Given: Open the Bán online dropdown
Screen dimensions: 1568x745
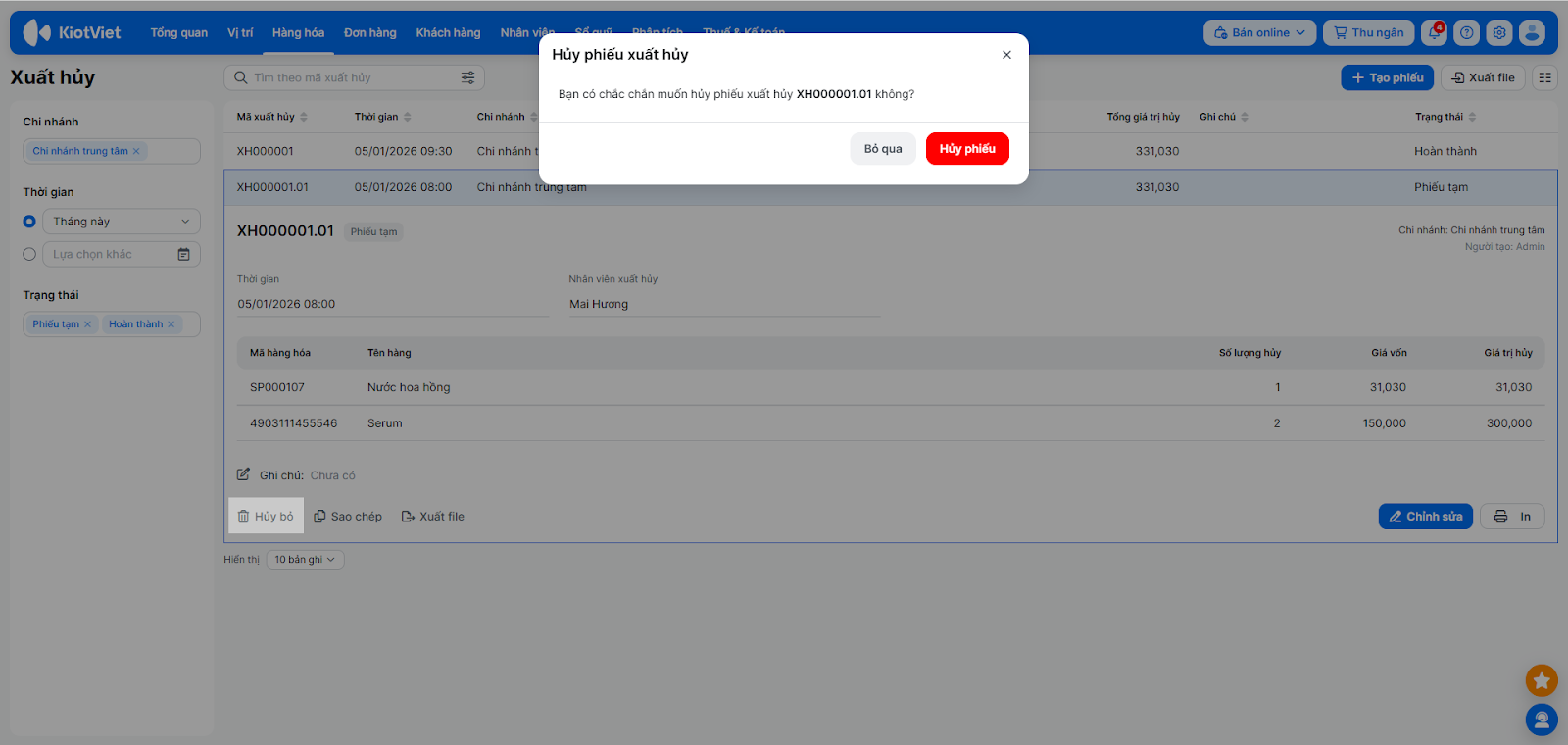Looking at the screenshot, I should pos(1259,32).
